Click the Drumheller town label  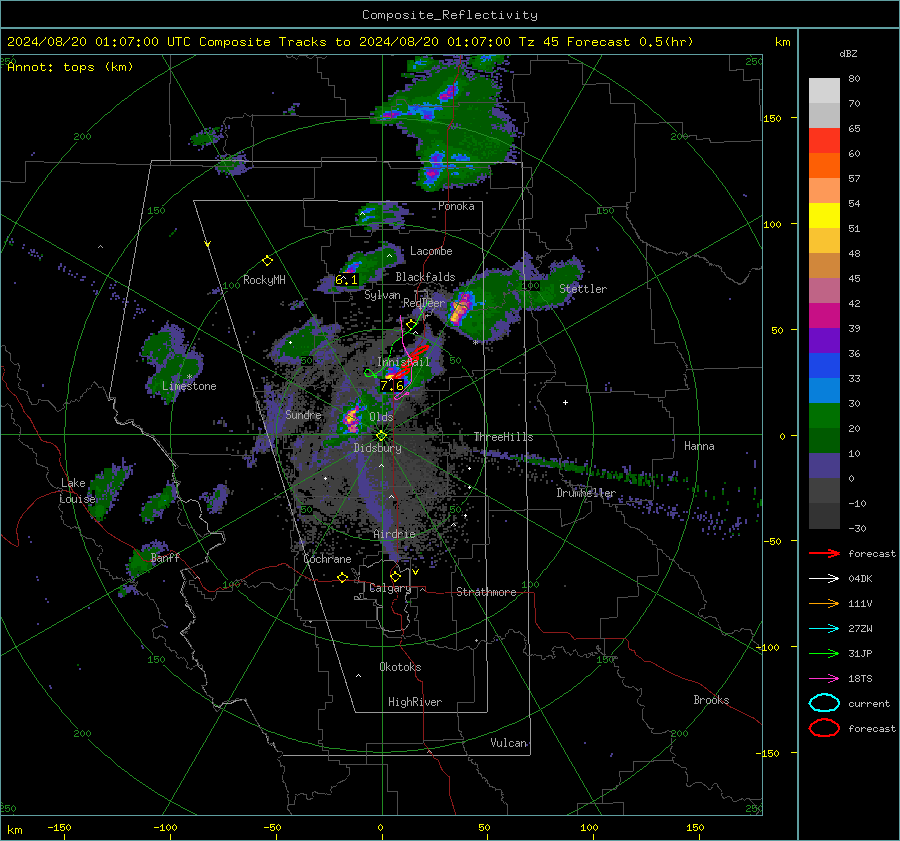pos(586,493)
